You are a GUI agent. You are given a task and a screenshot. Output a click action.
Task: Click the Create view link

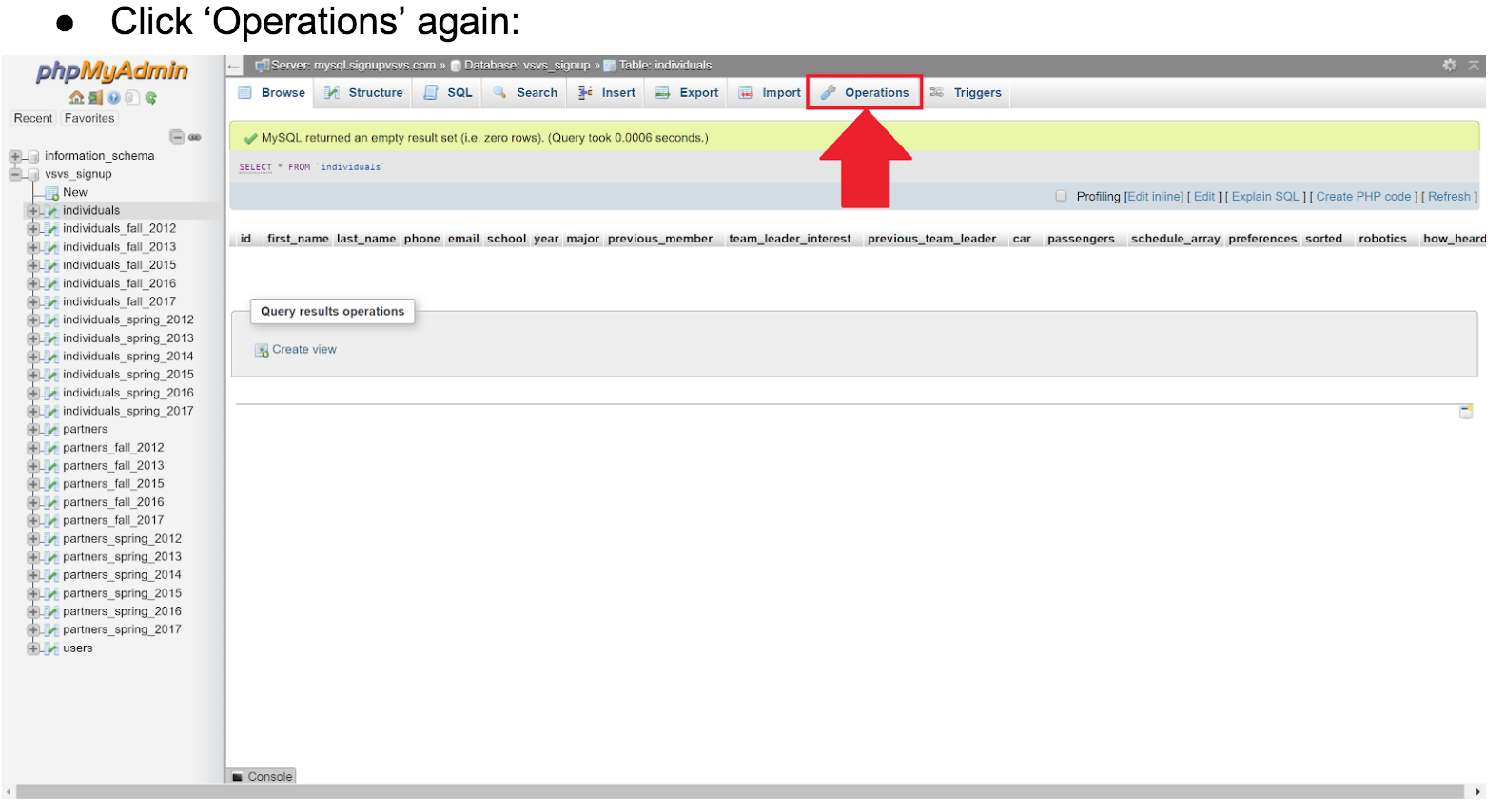[x=304, y=350]
